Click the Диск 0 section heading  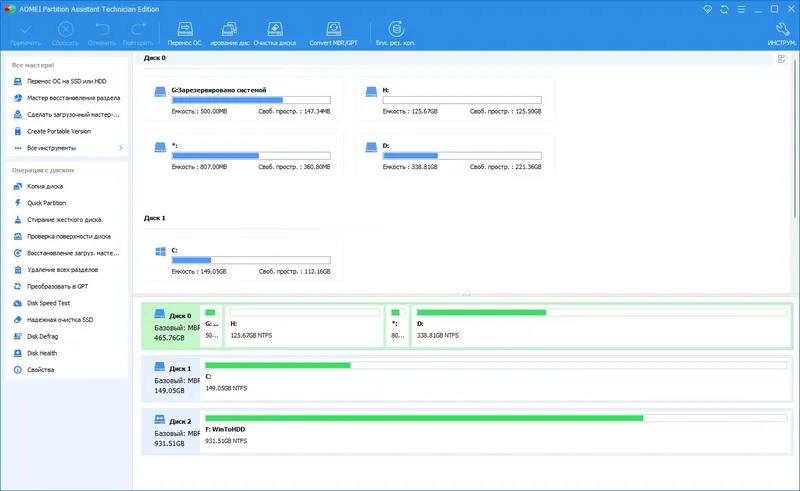[155, 58]
